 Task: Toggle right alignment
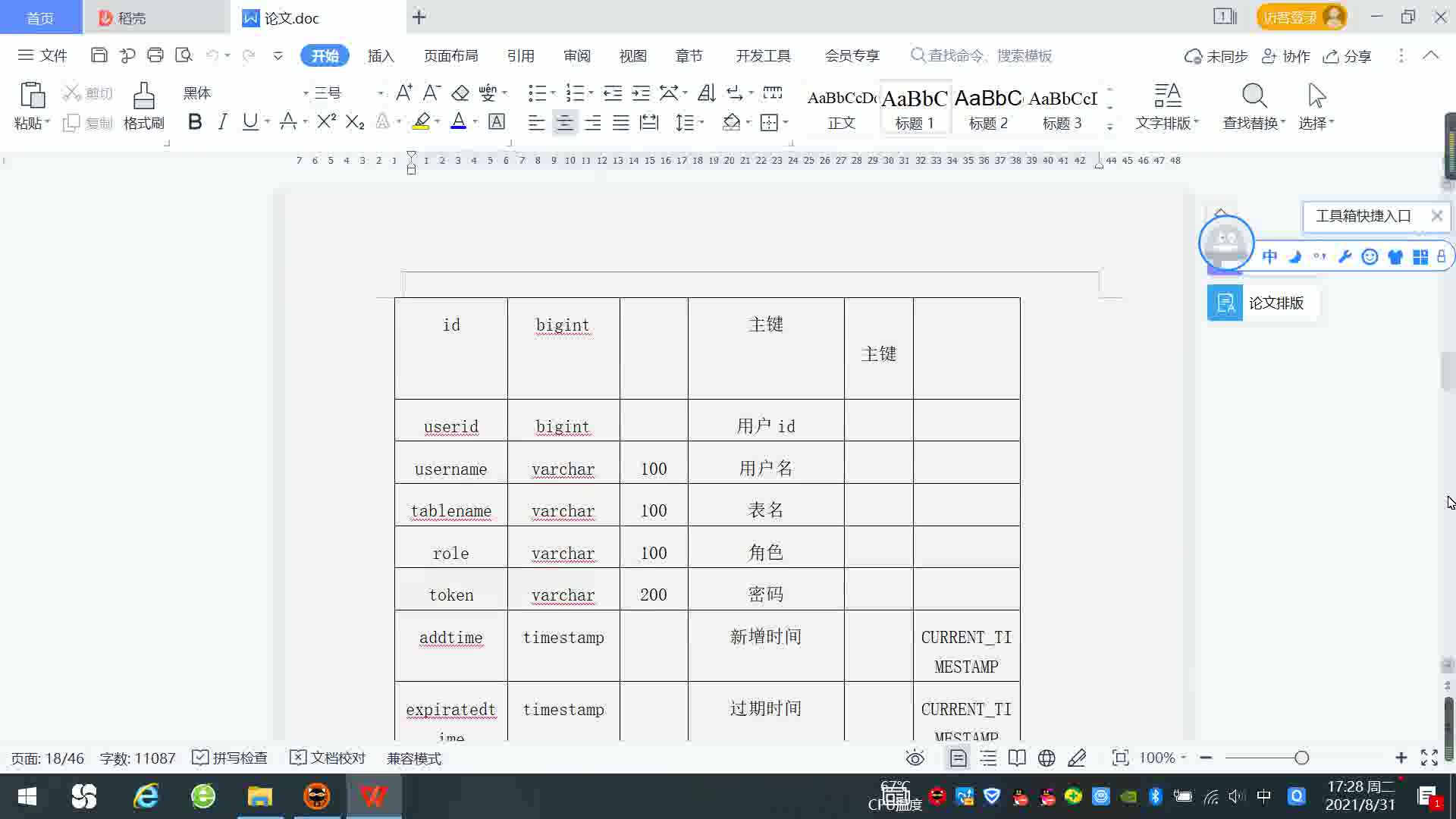click(x=592, y=122)
